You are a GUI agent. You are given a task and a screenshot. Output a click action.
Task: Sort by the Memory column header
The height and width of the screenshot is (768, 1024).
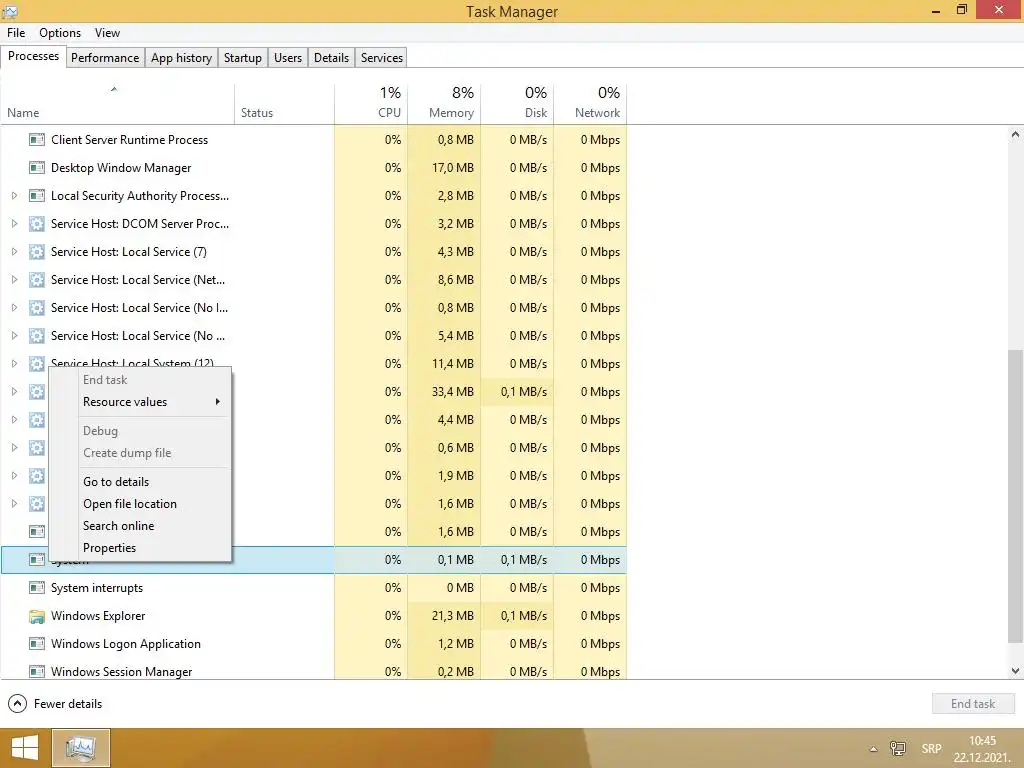444,103
